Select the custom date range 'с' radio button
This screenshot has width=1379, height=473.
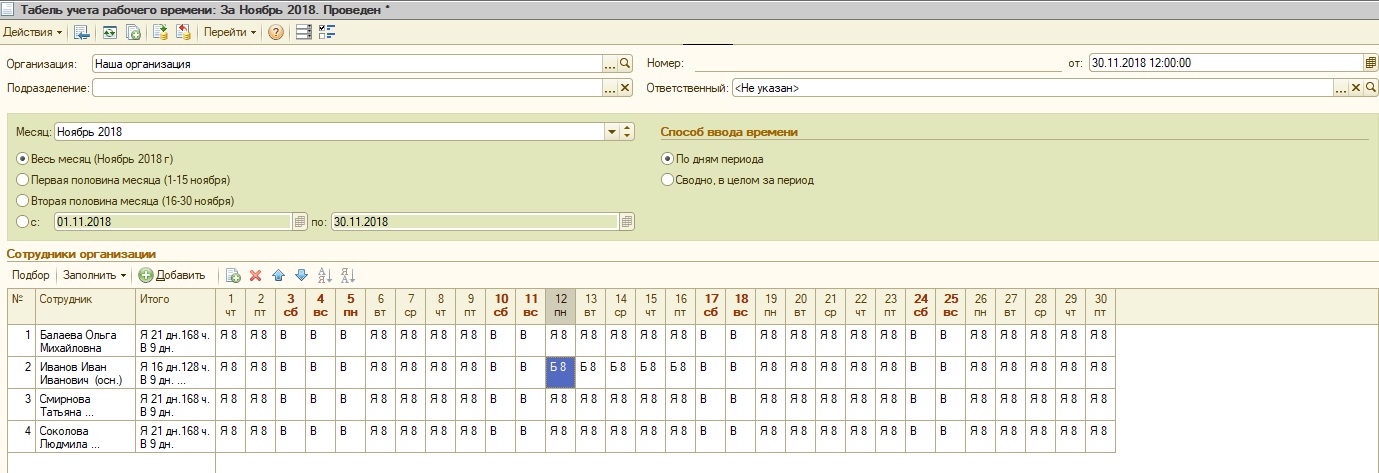pyautogui.click(x=22, y=222)
